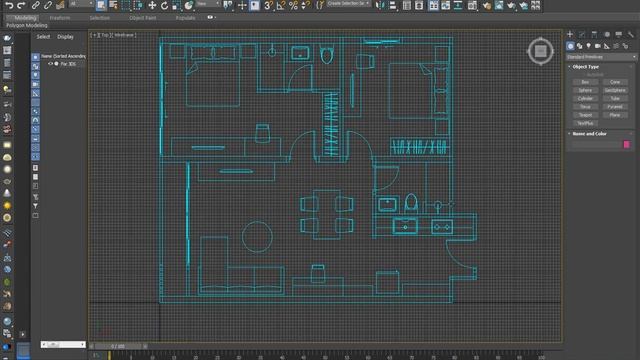Image resolution: width=640 pixels, height=360 pixels.
Task: Activate the Select Object tool
Action: point(101,5)
